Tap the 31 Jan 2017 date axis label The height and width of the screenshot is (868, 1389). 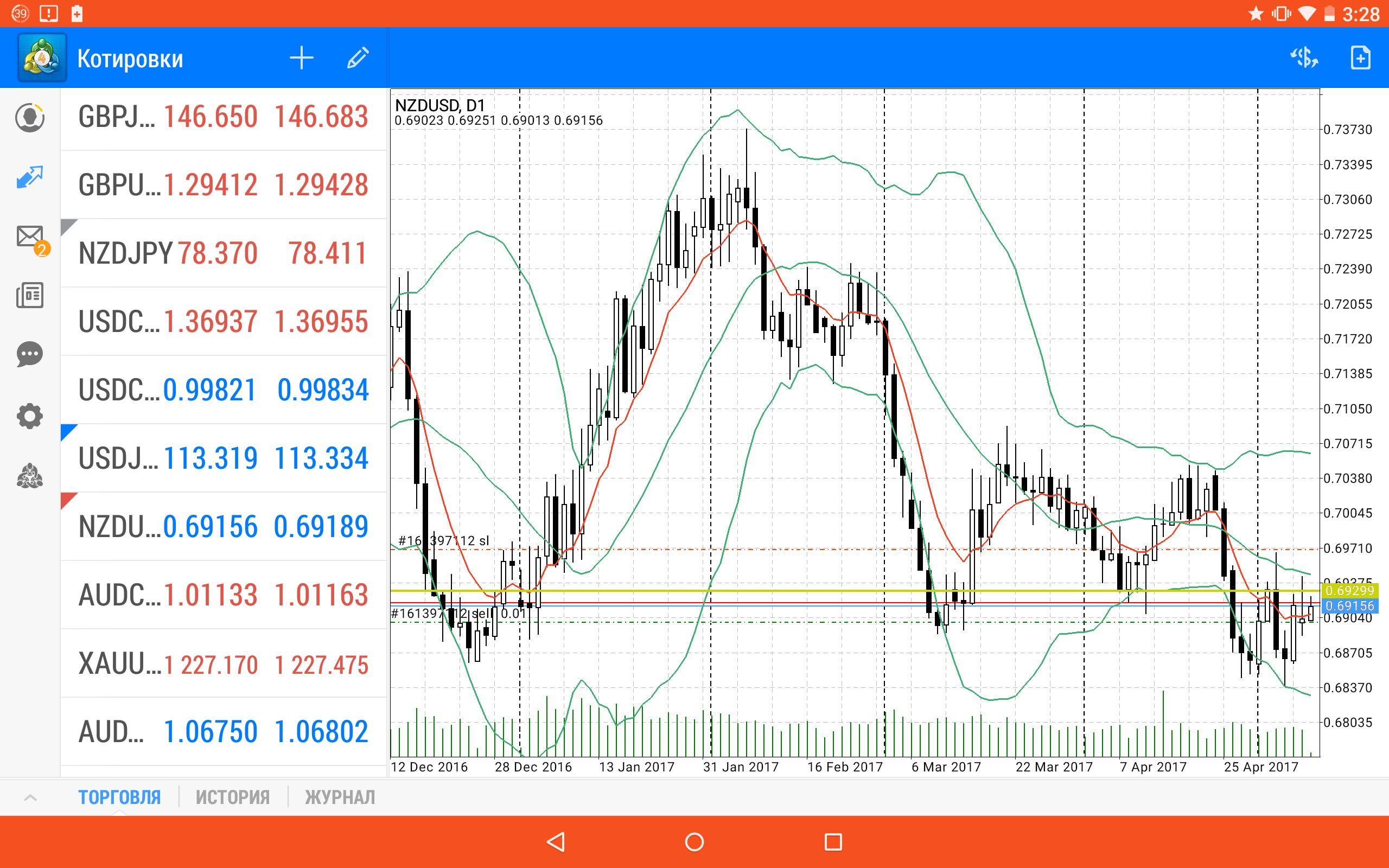click(x=741, y=767)
